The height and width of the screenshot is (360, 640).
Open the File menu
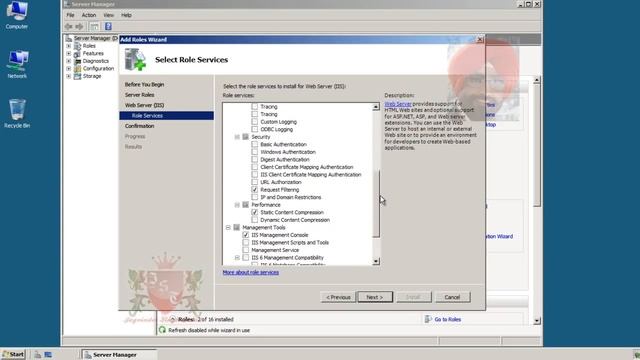[x=71, y=15]
